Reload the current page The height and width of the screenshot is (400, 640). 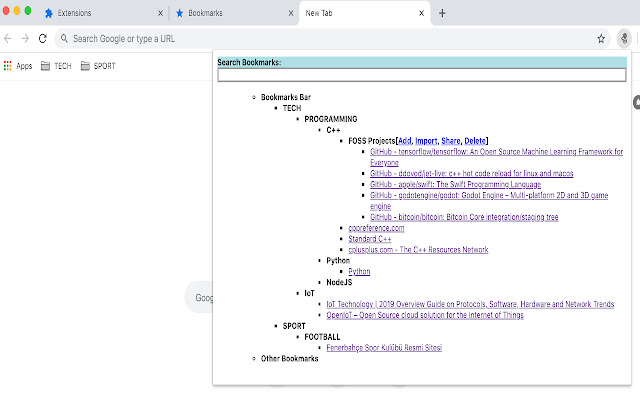tap(42, 38)
